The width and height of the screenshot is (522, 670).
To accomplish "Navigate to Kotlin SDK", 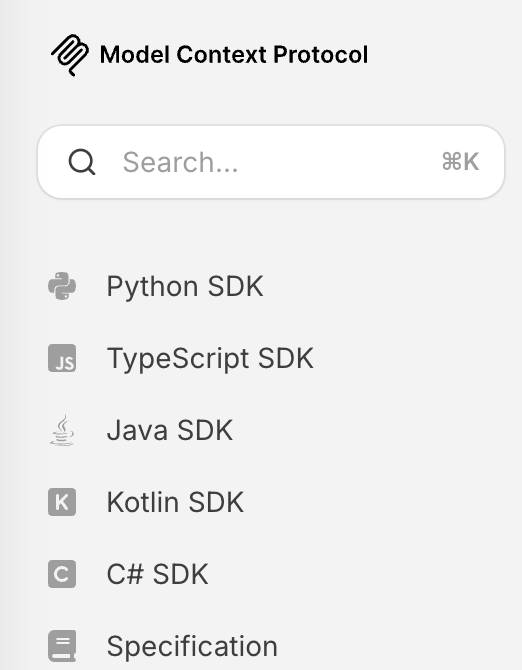I will 175,502.
